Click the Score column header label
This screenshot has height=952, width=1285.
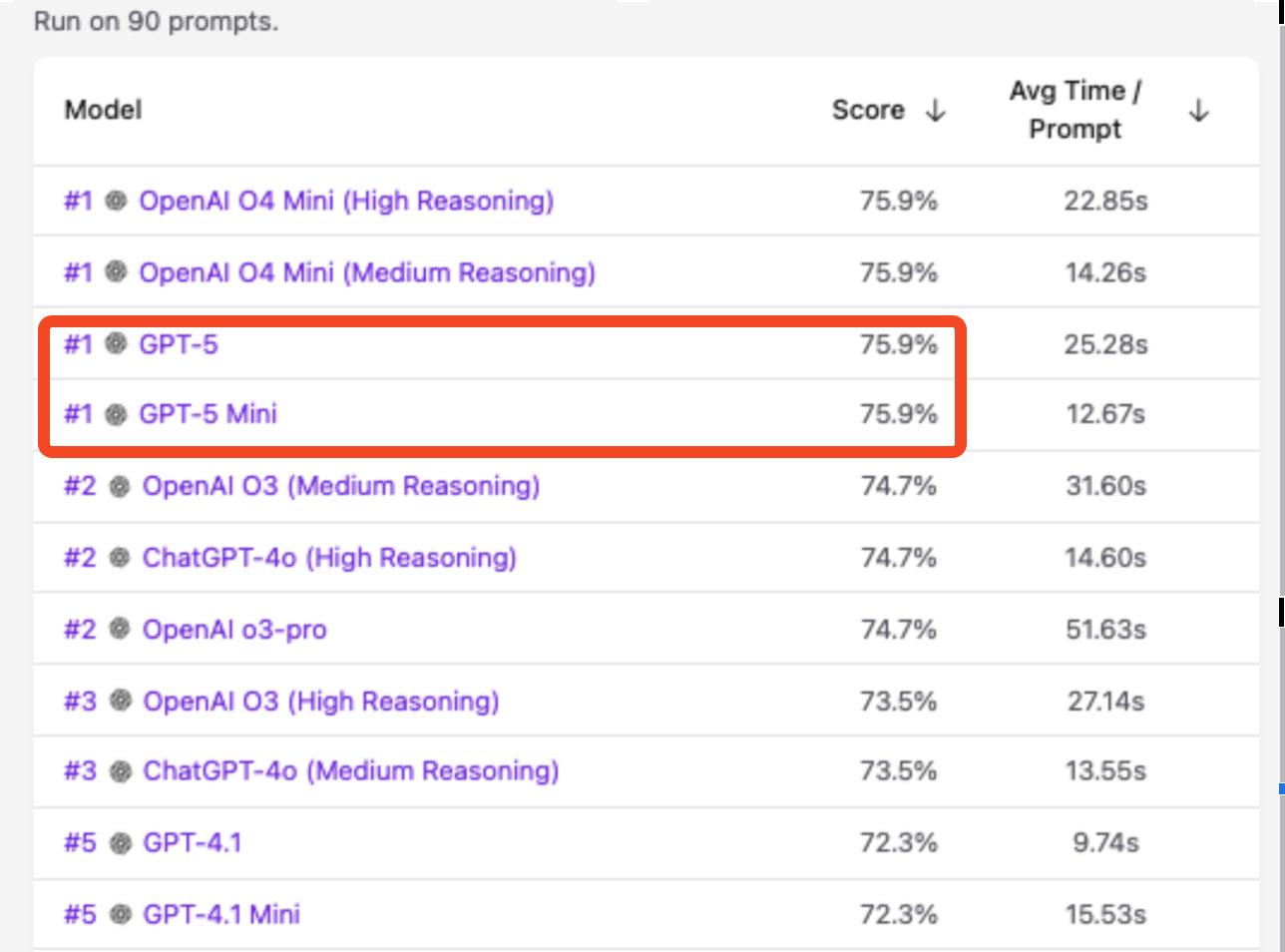pyautogui.click(x=868, y=110)
